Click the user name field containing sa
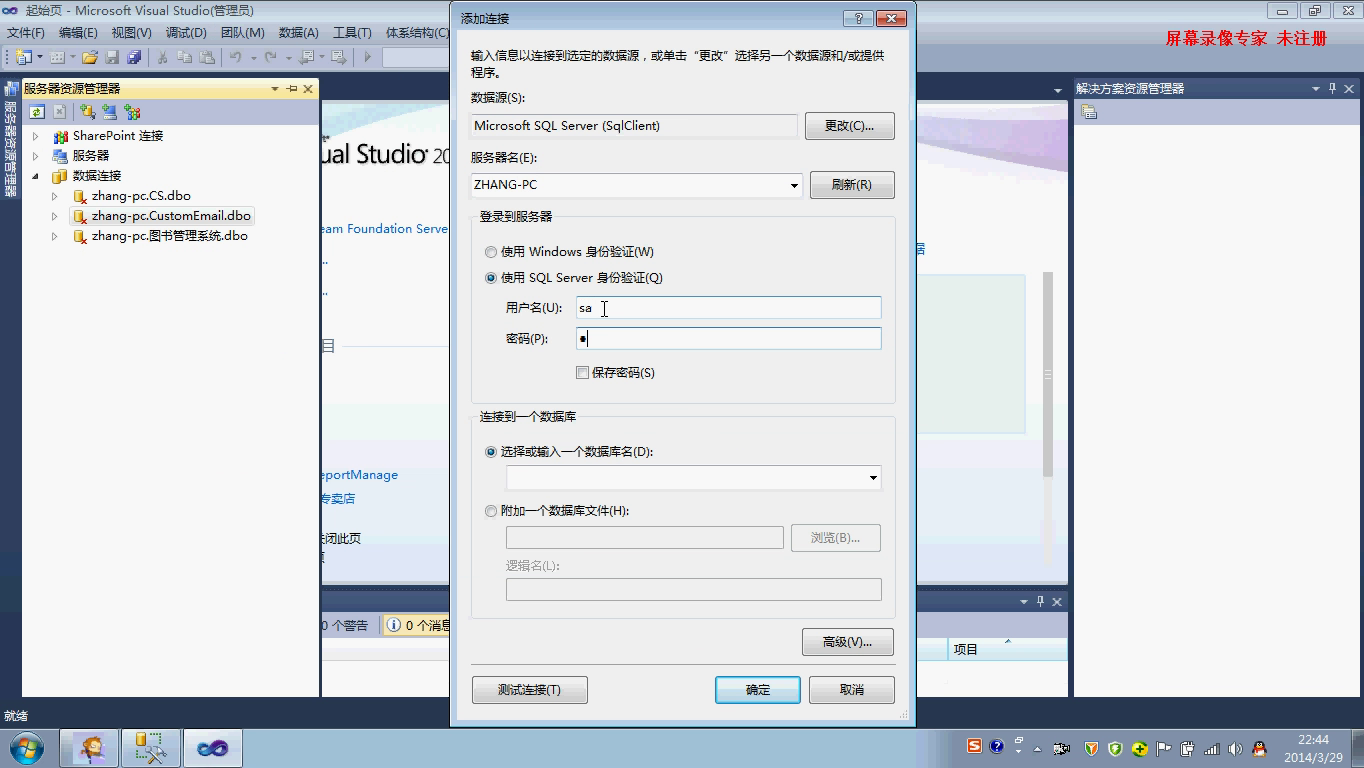The image size is (1364, 768). click(729, 308)
